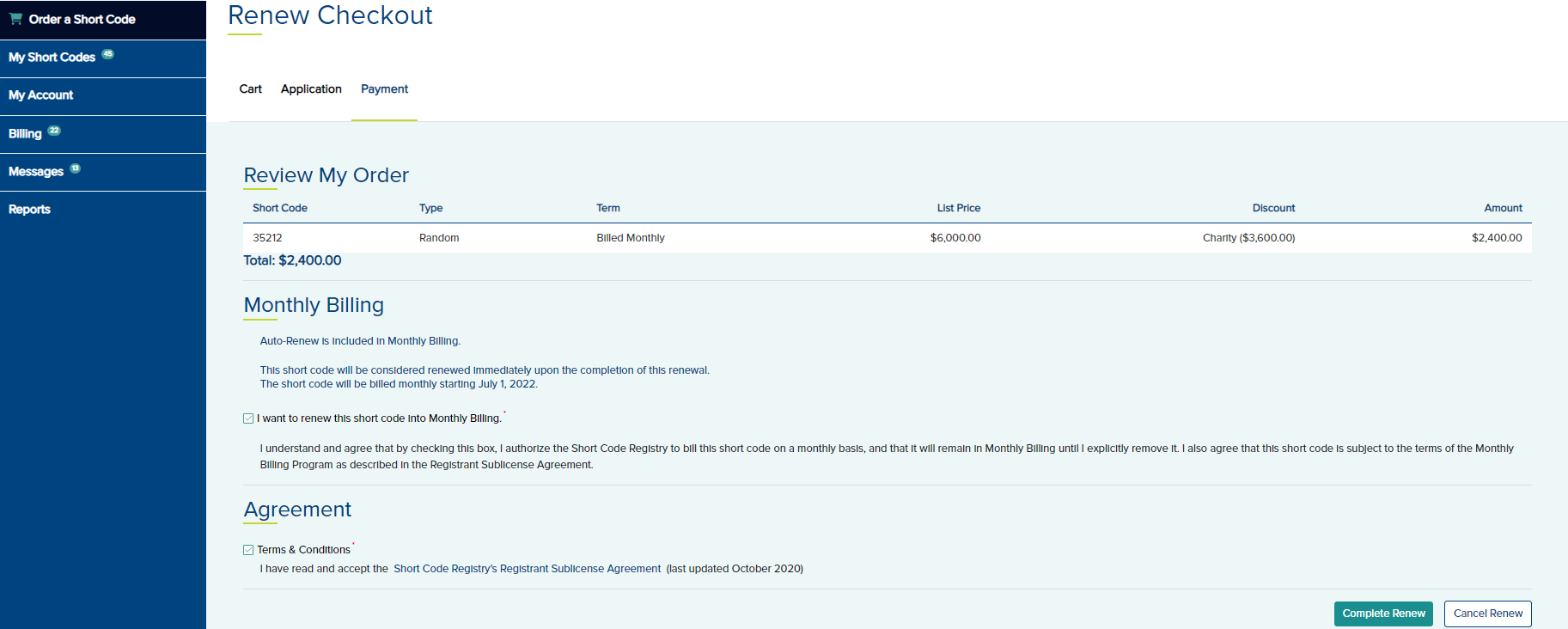The width and height of the screenshot is (1568, 629).
Task: Click the Cancel Renew button
Action: (x=1487, y=614)
